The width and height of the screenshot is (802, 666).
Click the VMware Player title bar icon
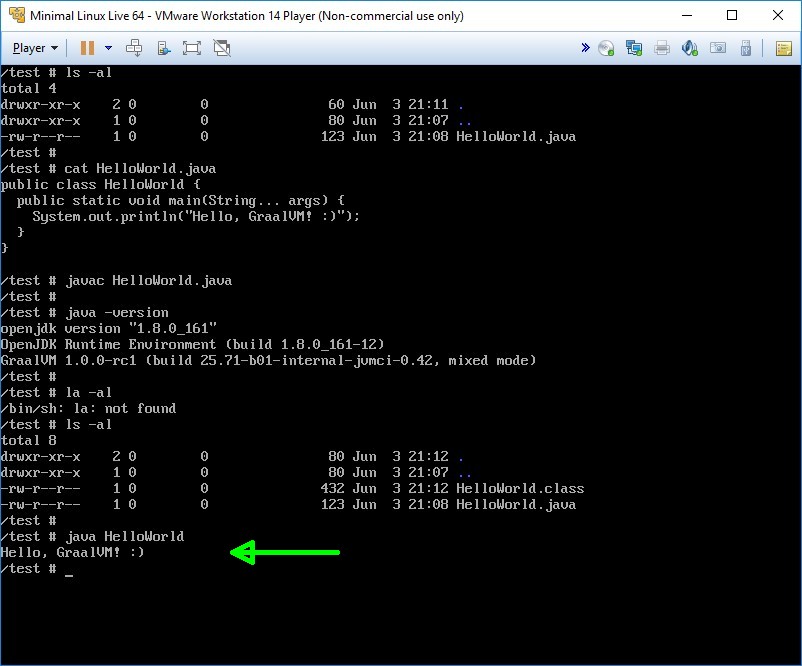pos(15,15)
